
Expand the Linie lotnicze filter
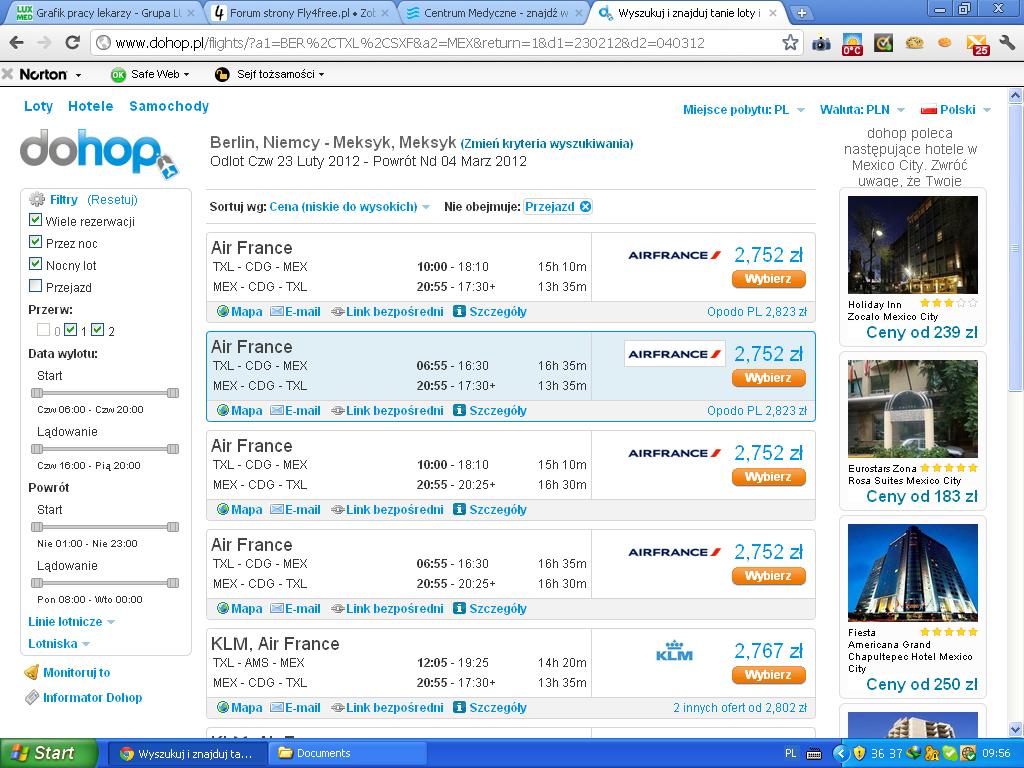[71, 622]
